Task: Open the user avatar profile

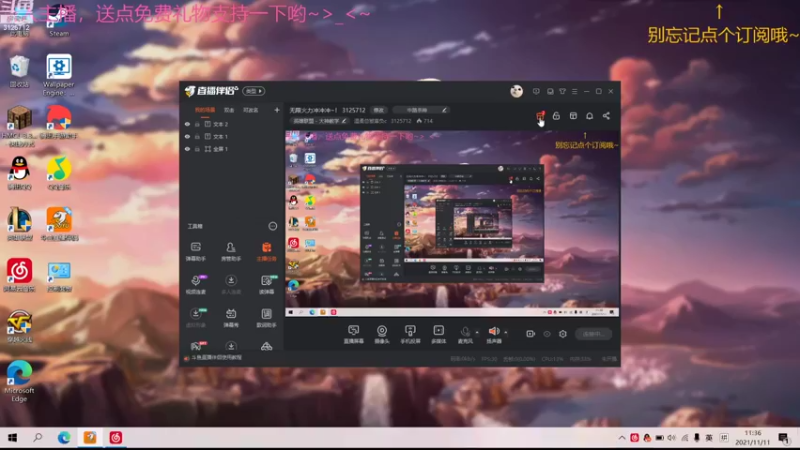Action: [x=516, y=91]
